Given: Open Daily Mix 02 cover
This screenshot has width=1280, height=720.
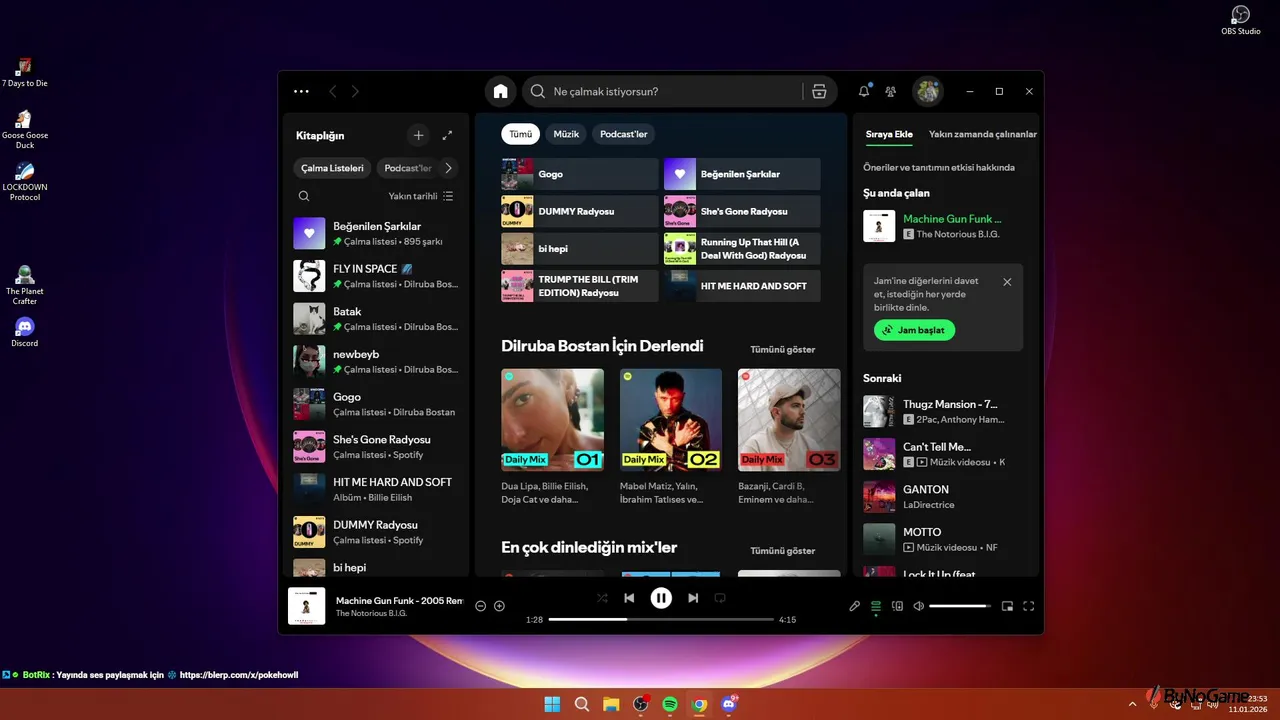Looking at the screenshot, I should (x=671, y=420).
